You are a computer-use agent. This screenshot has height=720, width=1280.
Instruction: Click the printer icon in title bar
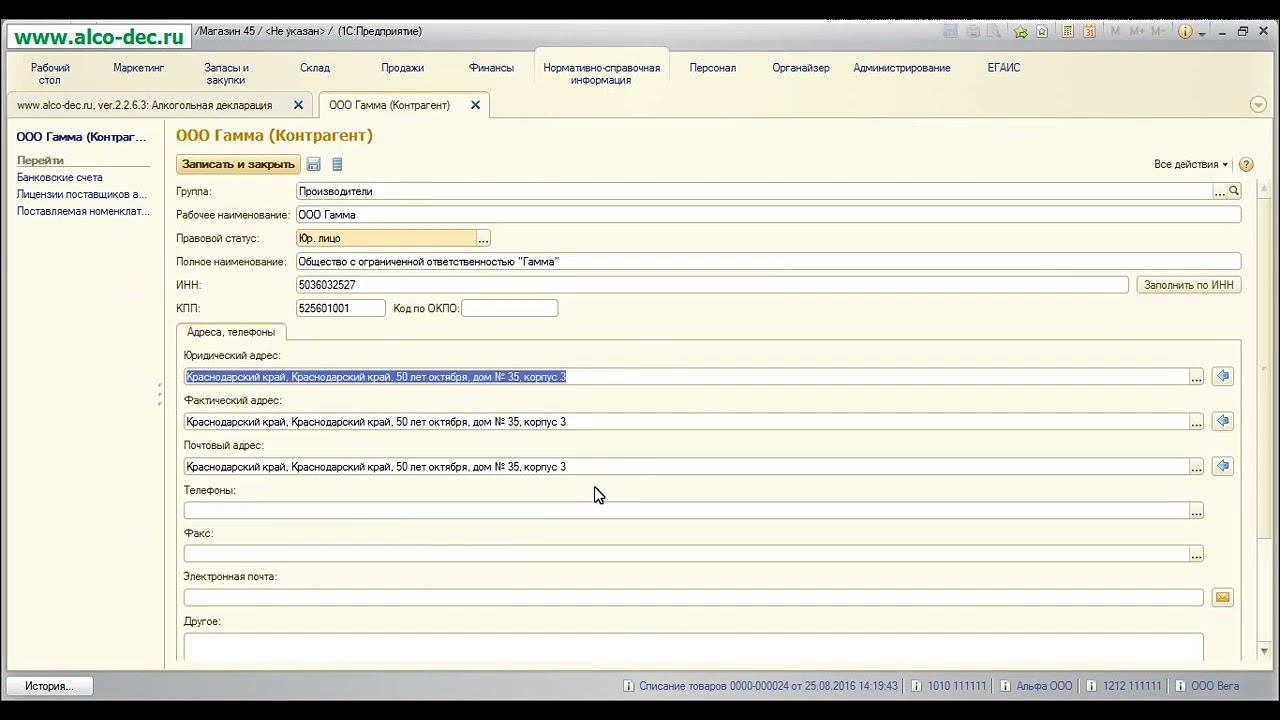(x=973, y=31)
